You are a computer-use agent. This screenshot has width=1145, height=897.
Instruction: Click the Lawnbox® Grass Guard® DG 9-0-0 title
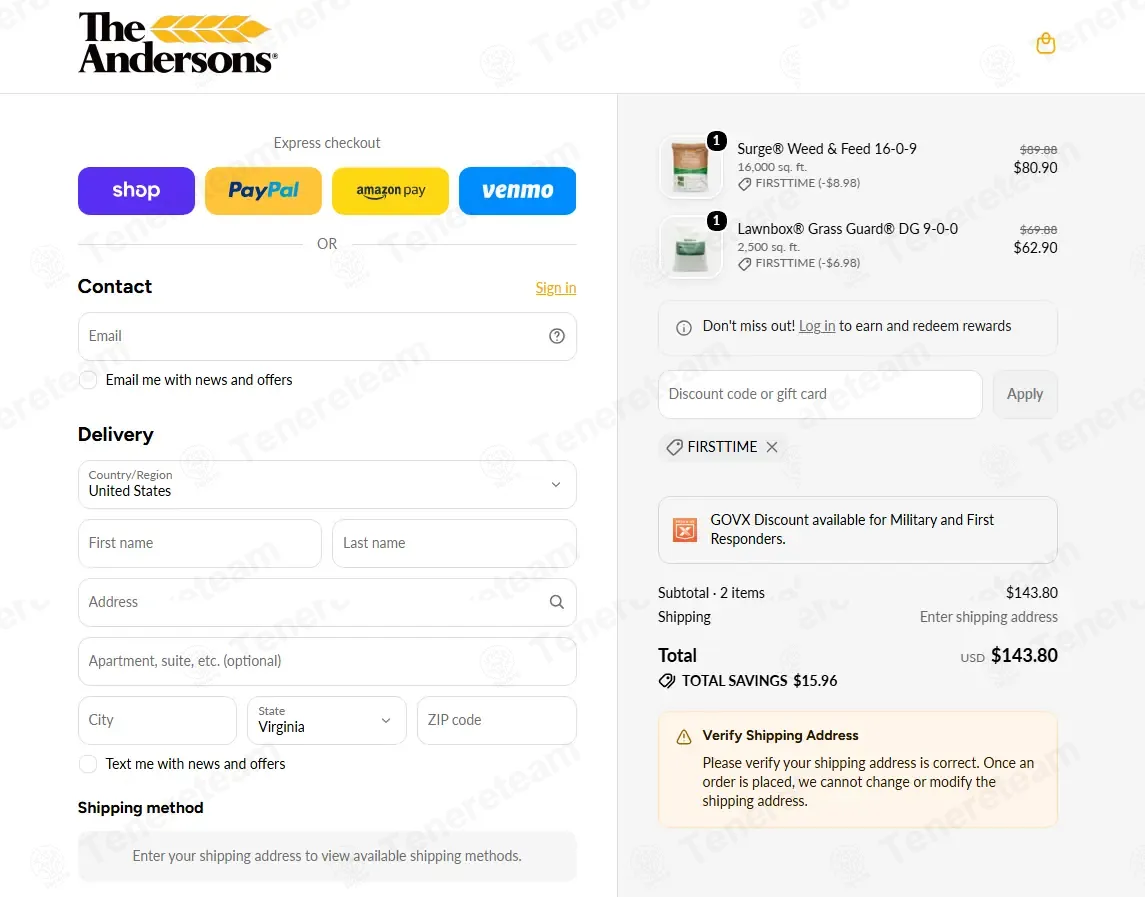coord(848,229)
